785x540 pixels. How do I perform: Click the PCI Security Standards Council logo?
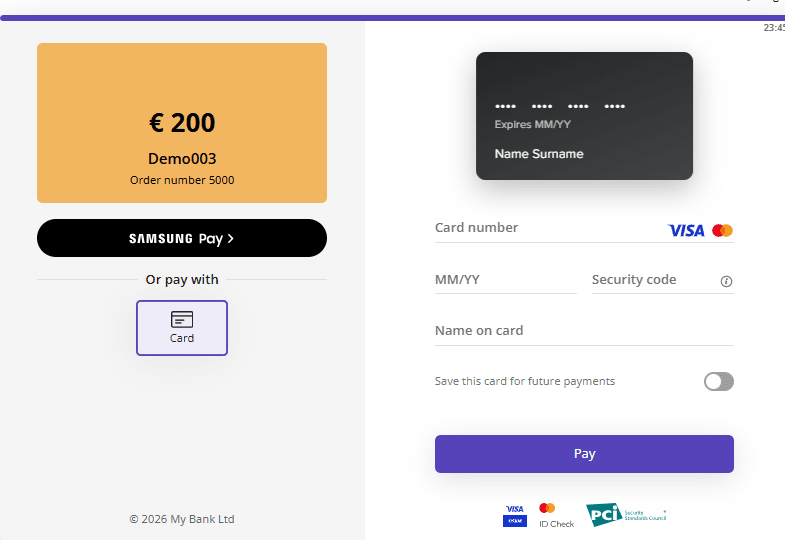pos(624,515)
